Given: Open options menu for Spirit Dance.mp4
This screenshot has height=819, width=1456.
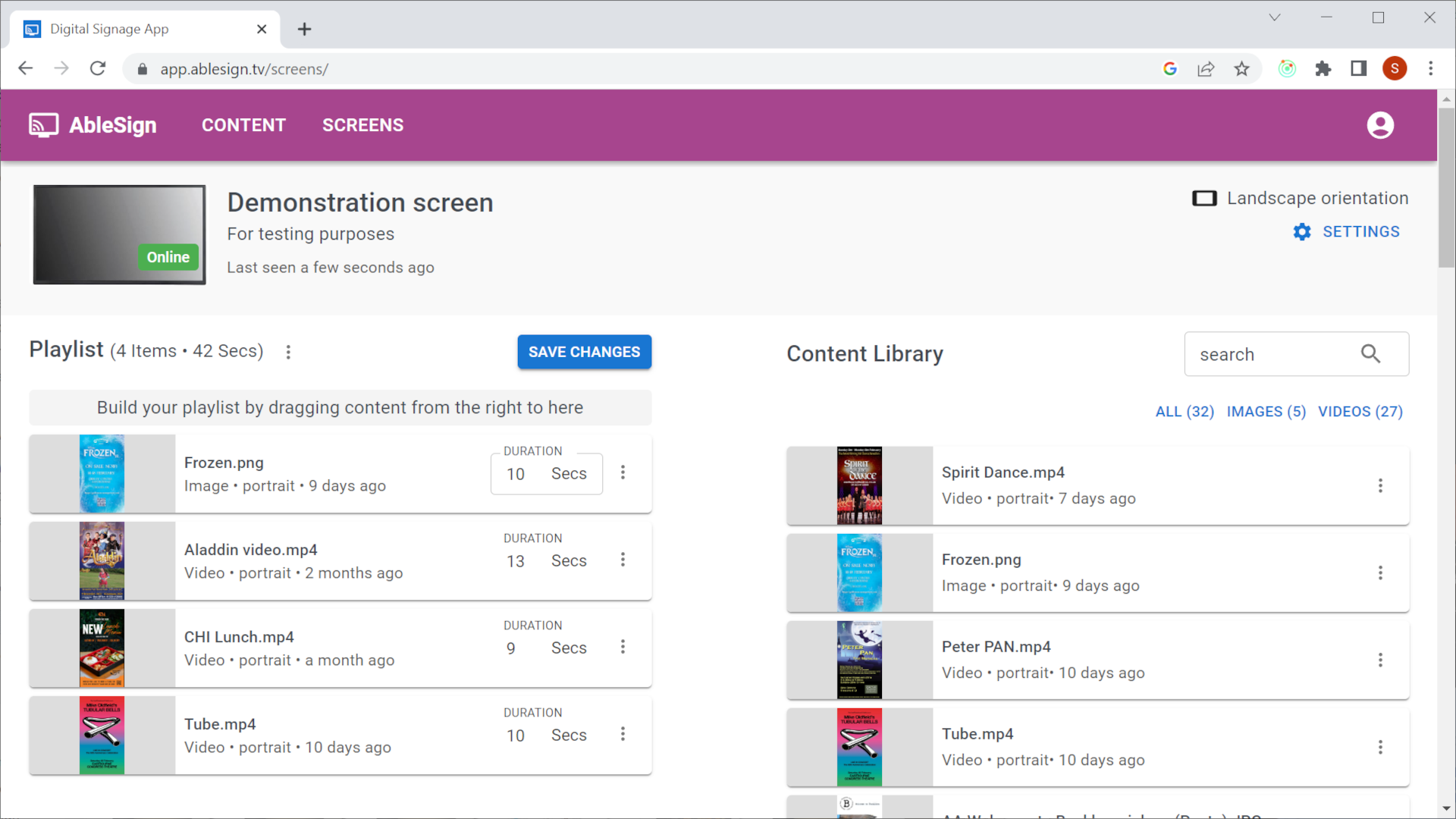Looking at the screenshot, I should tap(1379, 486).
